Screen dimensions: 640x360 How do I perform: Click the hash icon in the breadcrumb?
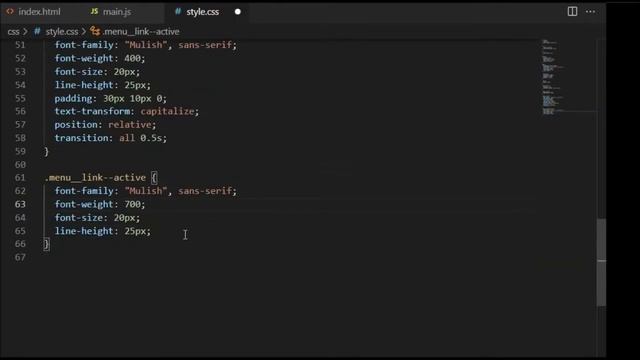pyautogui.click(x=38, y=31)
